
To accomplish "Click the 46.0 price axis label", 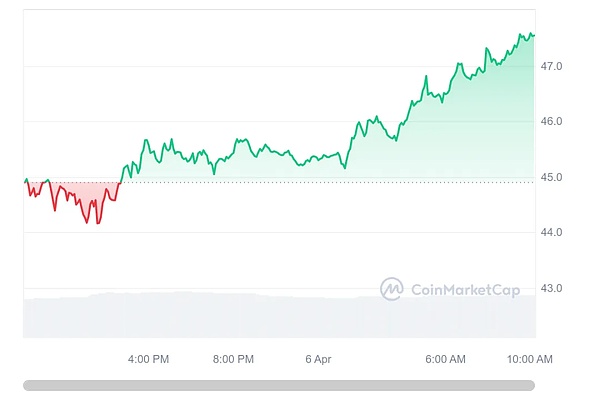I will [551, 122].
